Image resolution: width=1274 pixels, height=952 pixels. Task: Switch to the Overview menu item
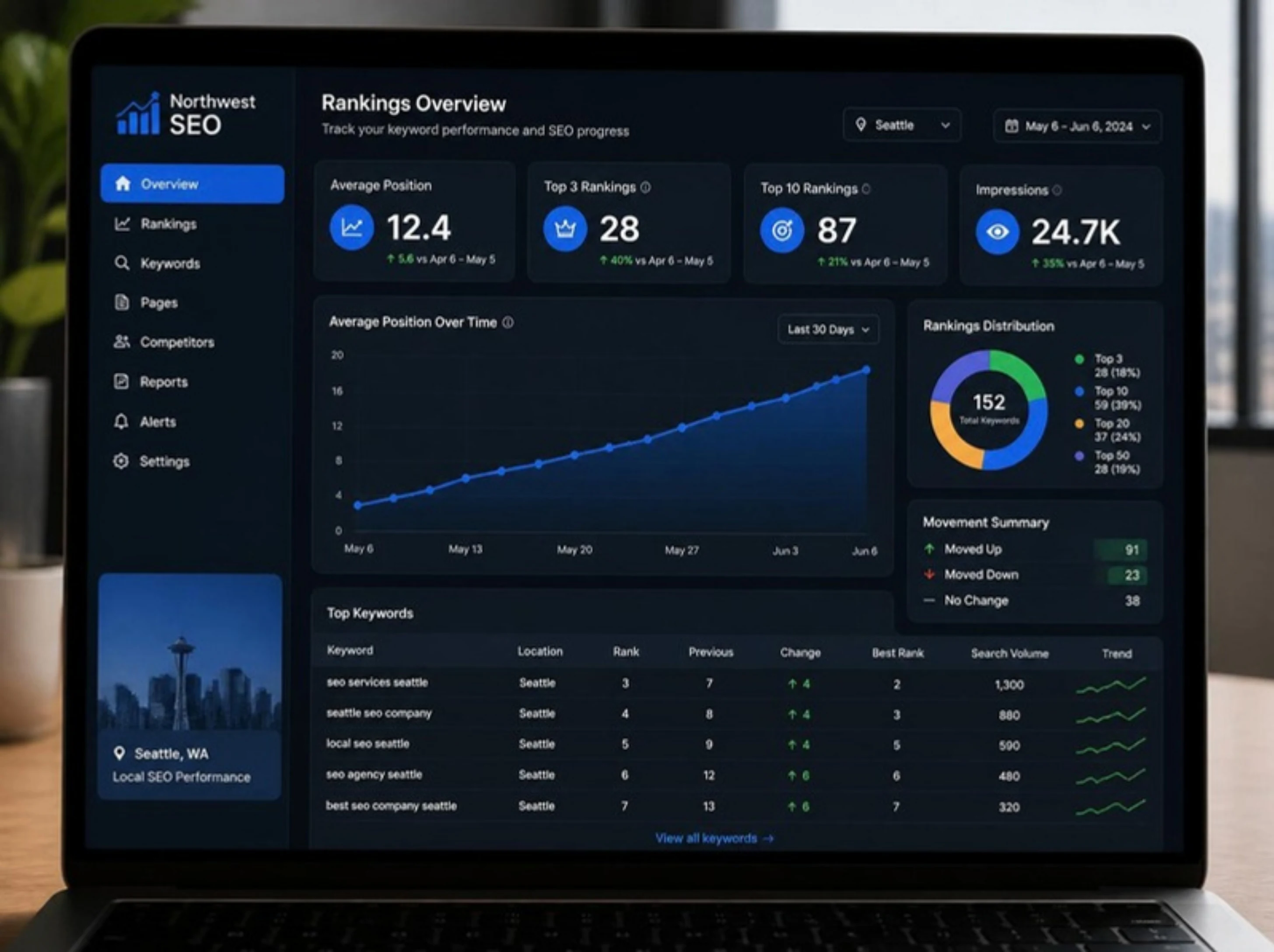(x=192, y=184)
